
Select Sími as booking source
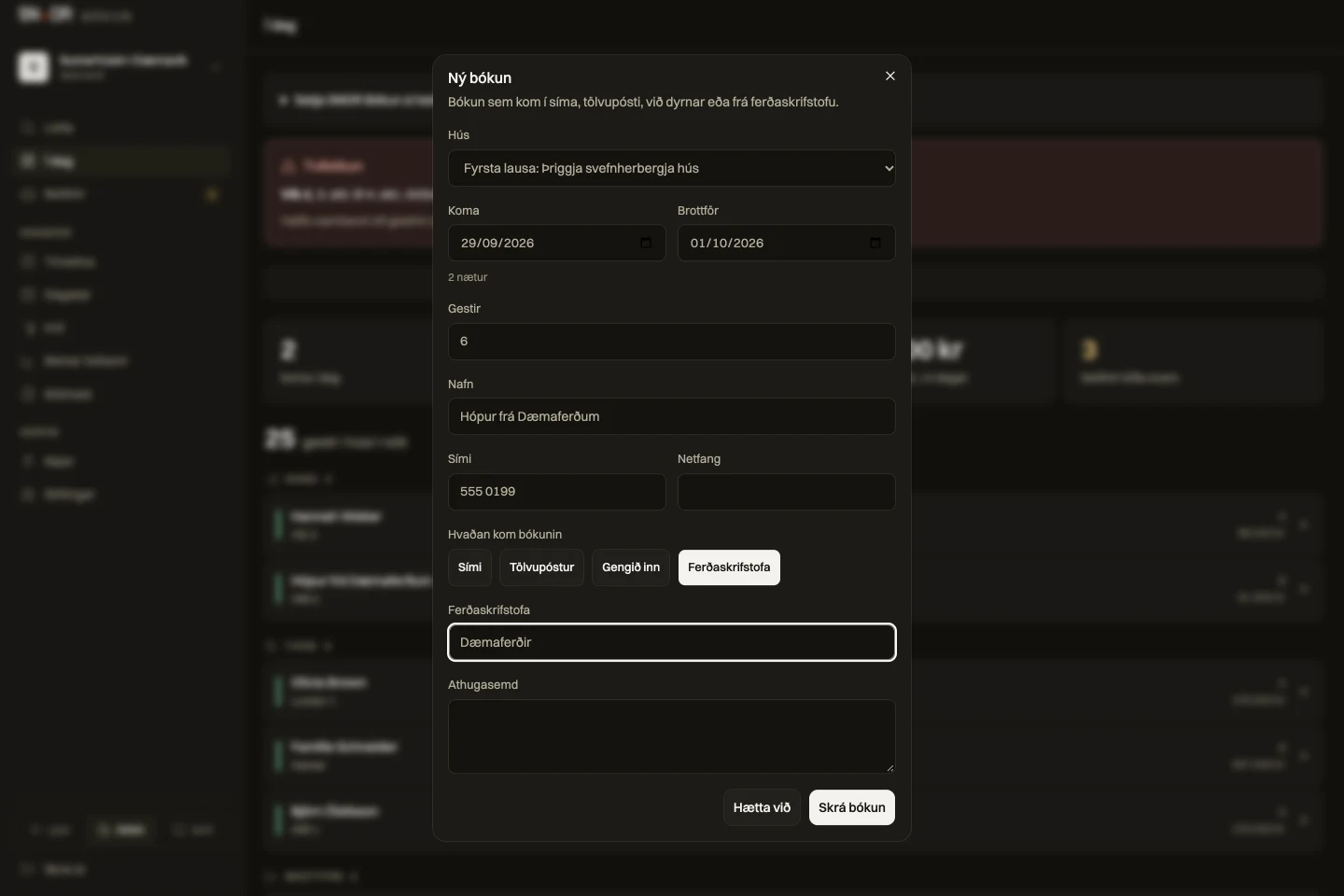click(469, 567)
